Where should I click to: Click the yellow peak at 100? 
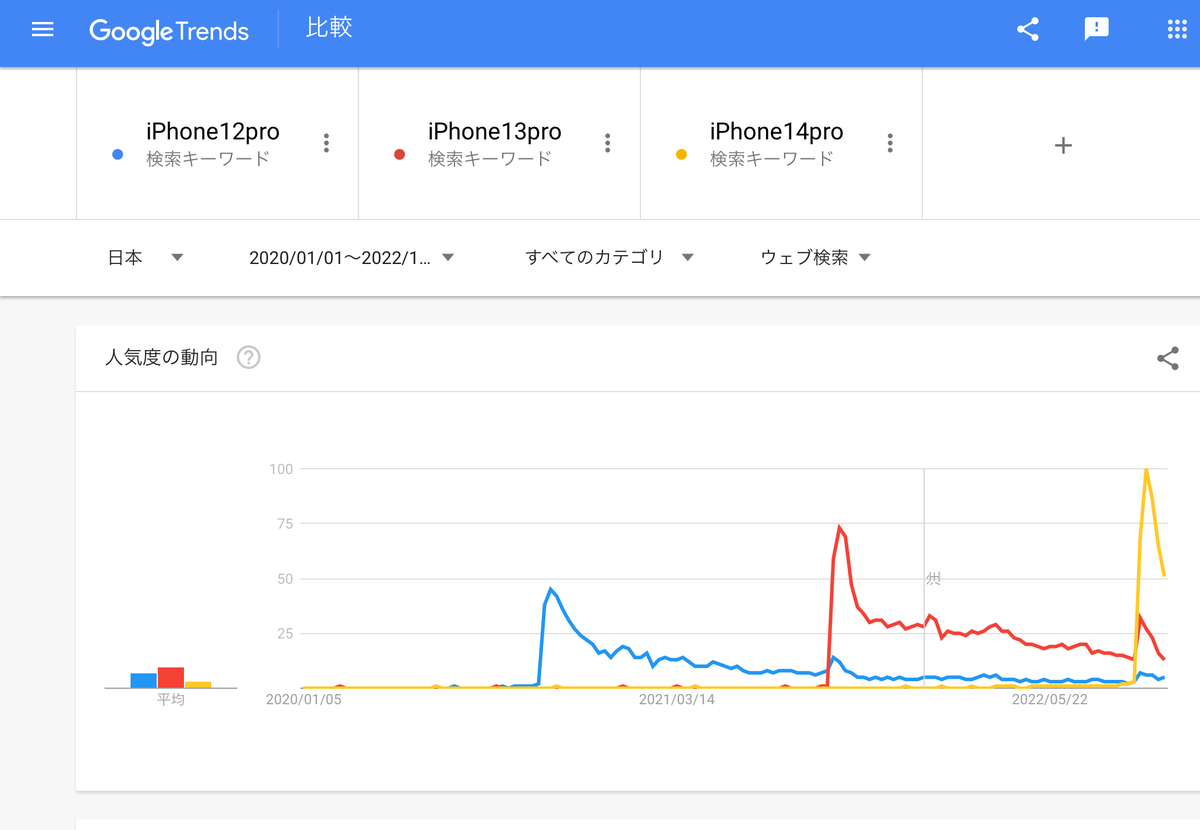click(1146, 470)
